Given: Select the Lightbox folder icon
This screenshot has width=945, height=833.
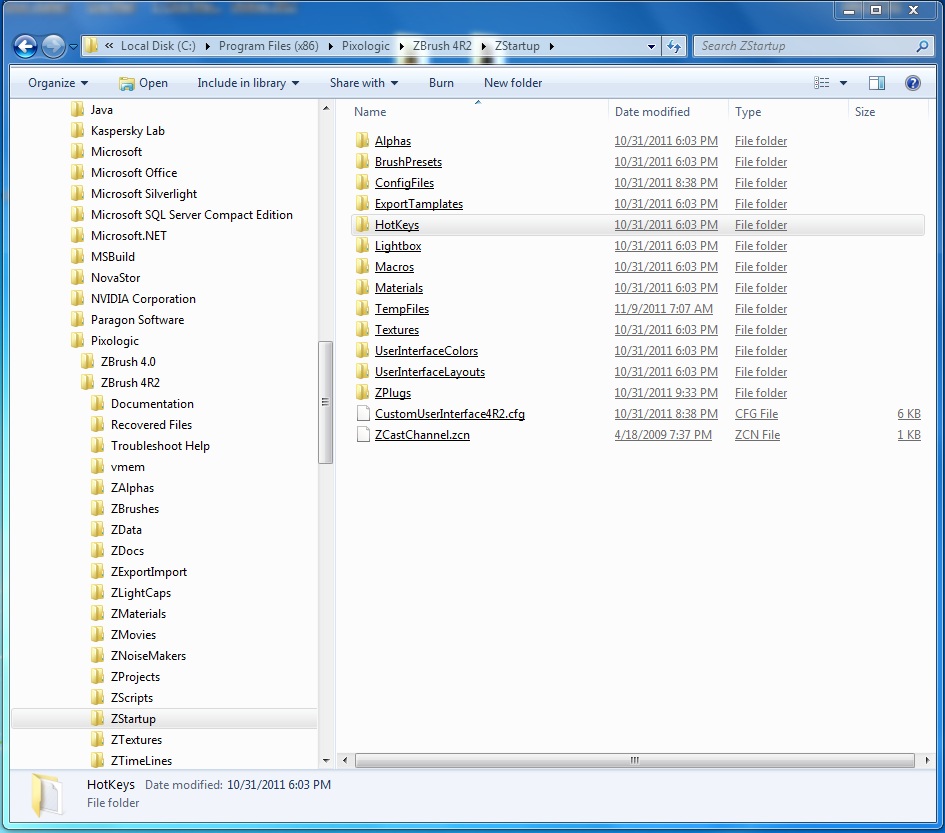Looking at the screenshot, I should [362, 246].
